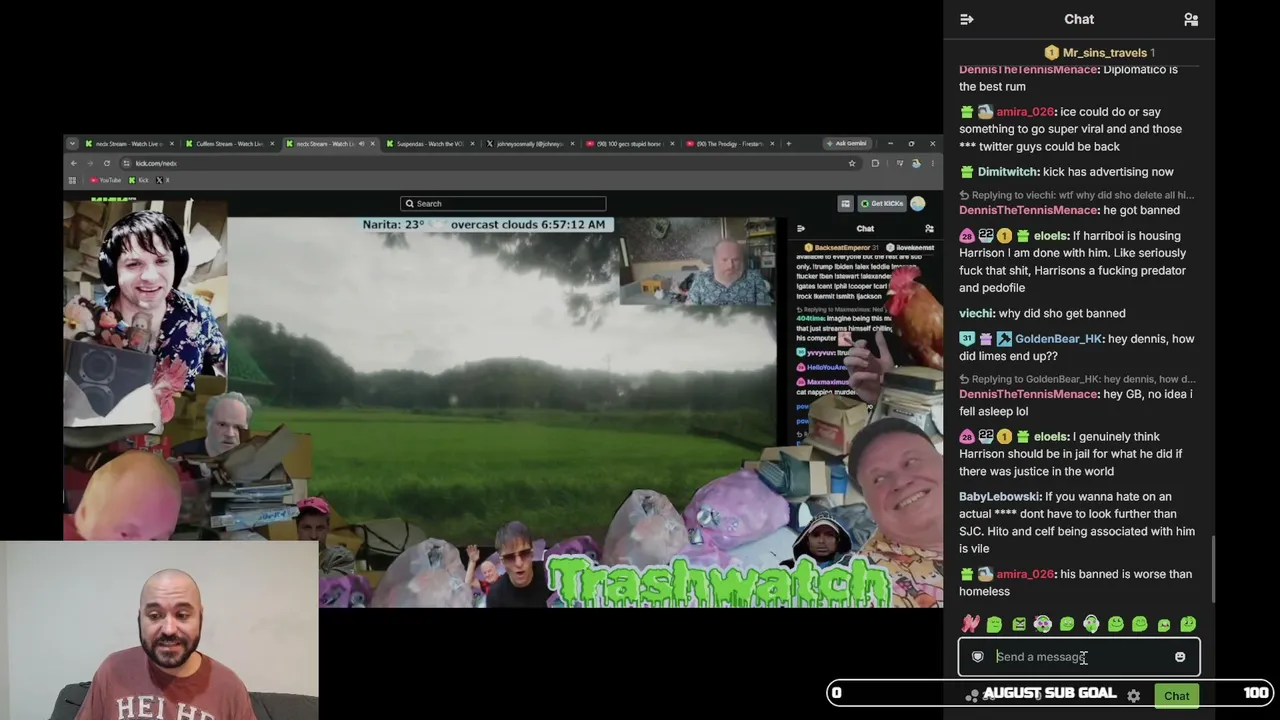Open Dimitwitch username in chat
The width and height of the screenshot is (1280, 720).
tap(1008, 172)
